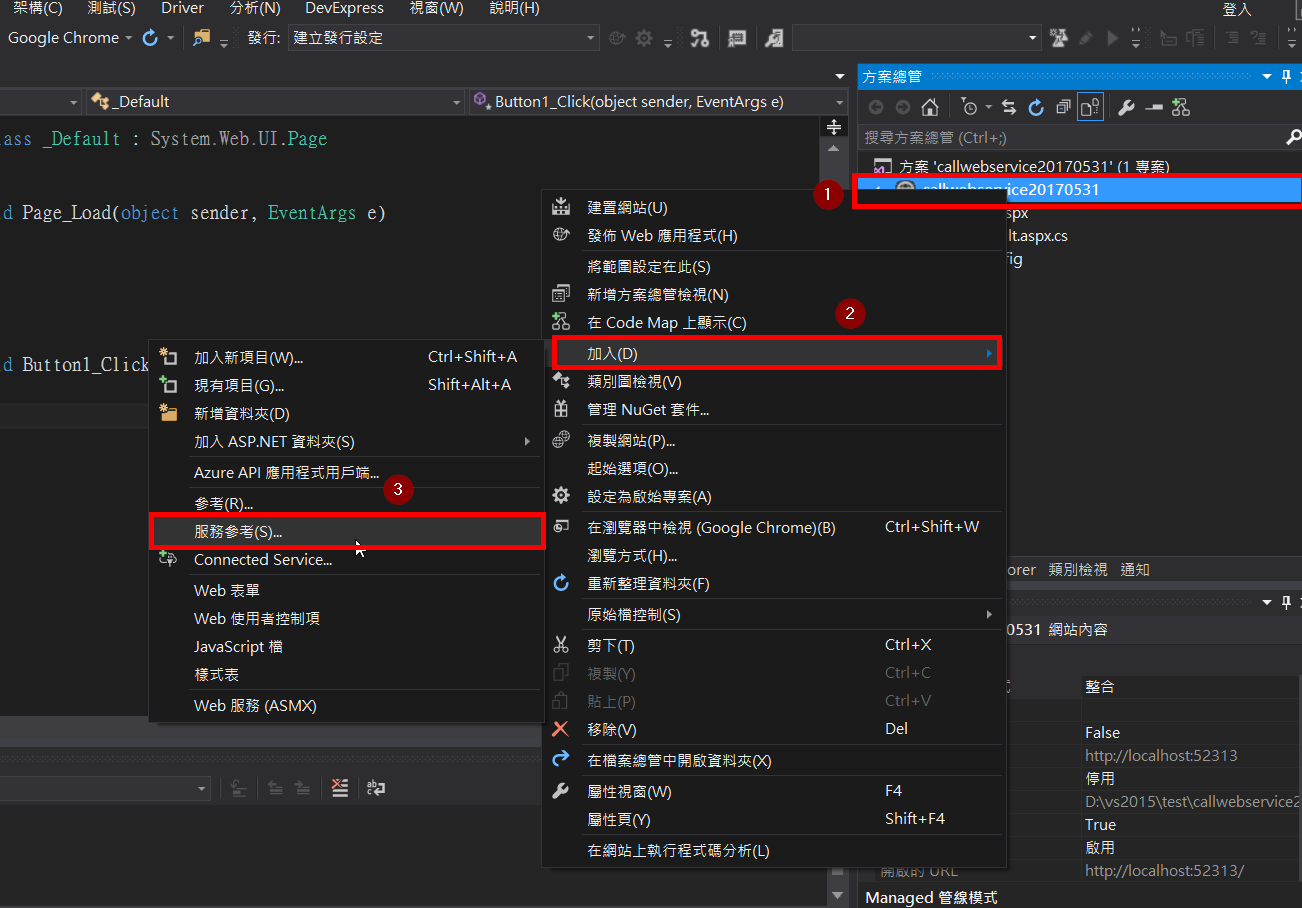Select 在檔案總管中開啟資料夾(X) entry
The image size is (1302, 908).
click(776, 761)
